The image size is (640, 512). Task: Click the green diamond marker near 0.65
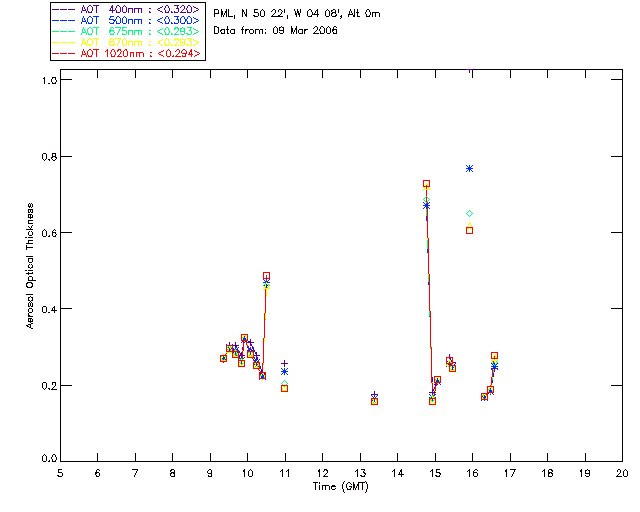click(x=469, y=214)
